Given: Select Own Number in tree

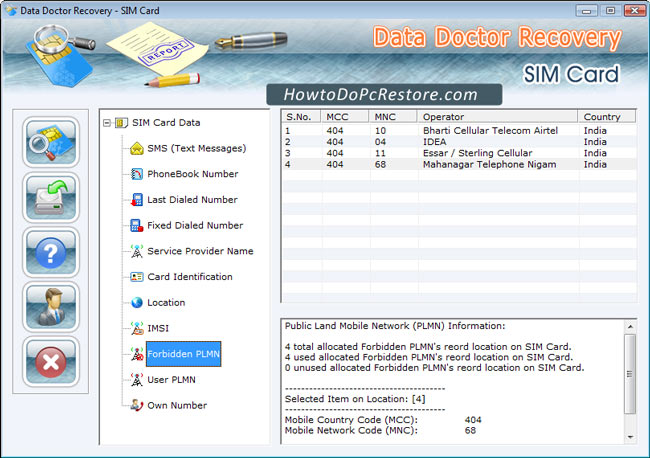Looking at the screenshot, I should 177,405.
